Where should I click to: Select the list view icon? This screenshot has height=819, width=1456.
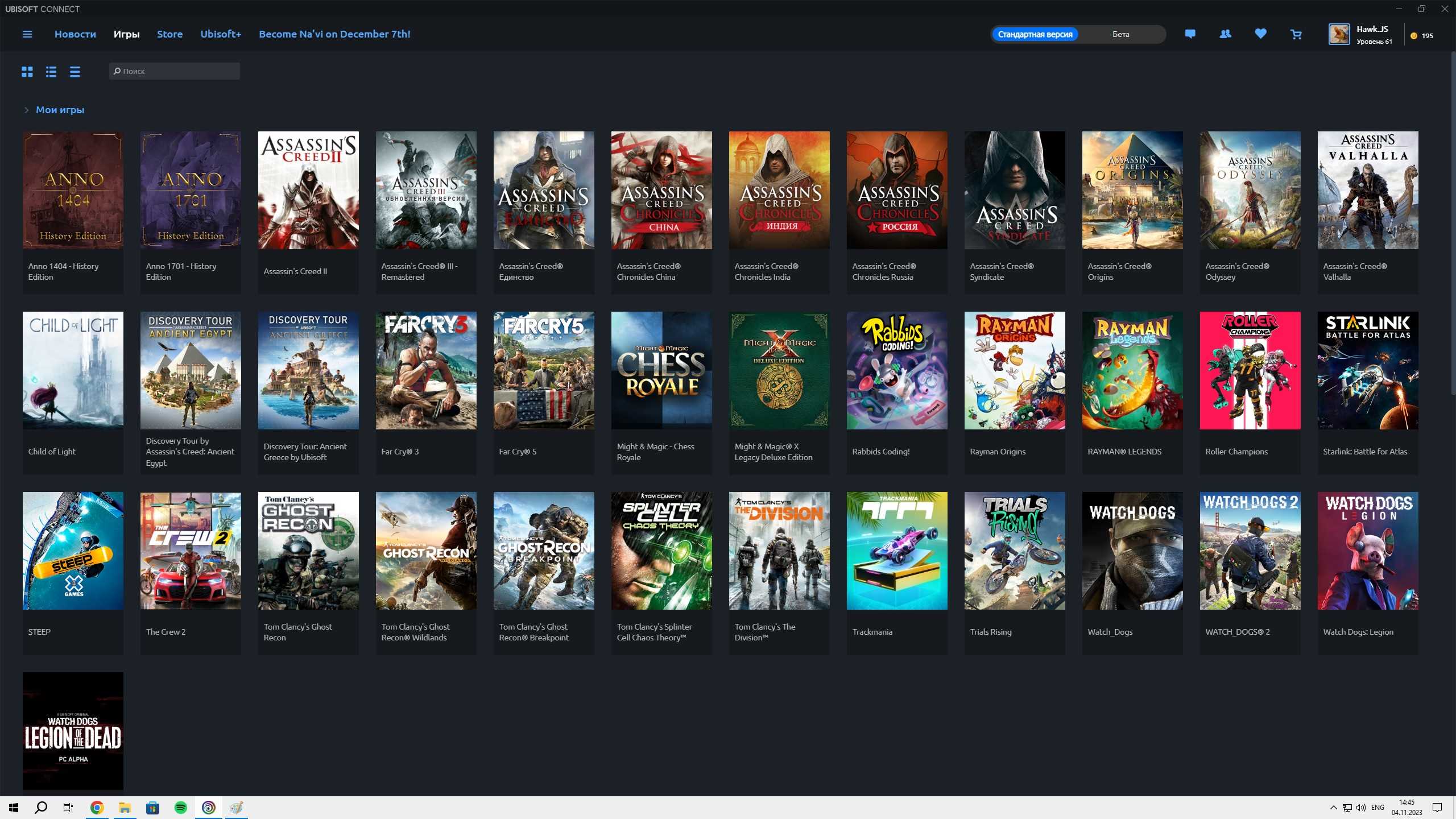coord(51,71)
